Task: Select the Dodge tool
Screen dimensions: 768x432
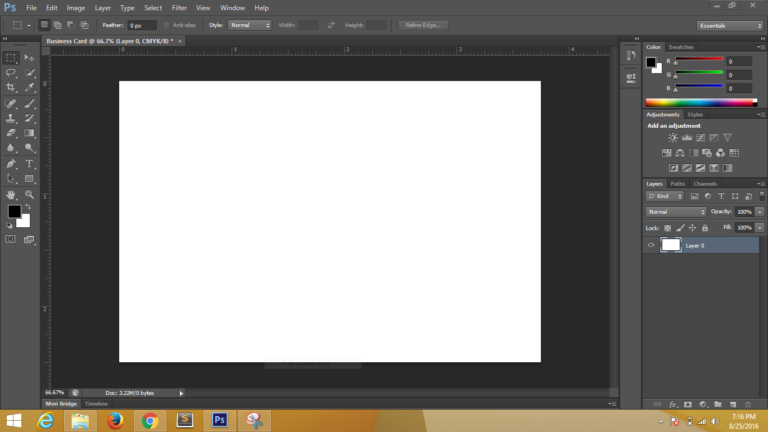Action: 29,147
